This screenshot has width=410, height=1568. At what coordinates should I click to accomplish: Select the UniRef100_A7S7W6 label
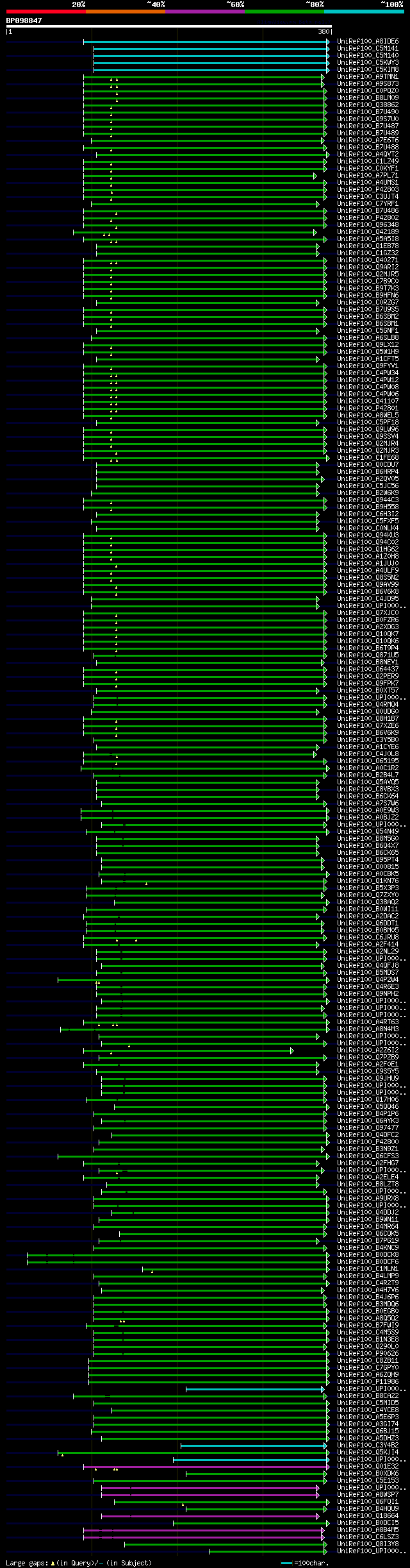click(x=368, y=804)
